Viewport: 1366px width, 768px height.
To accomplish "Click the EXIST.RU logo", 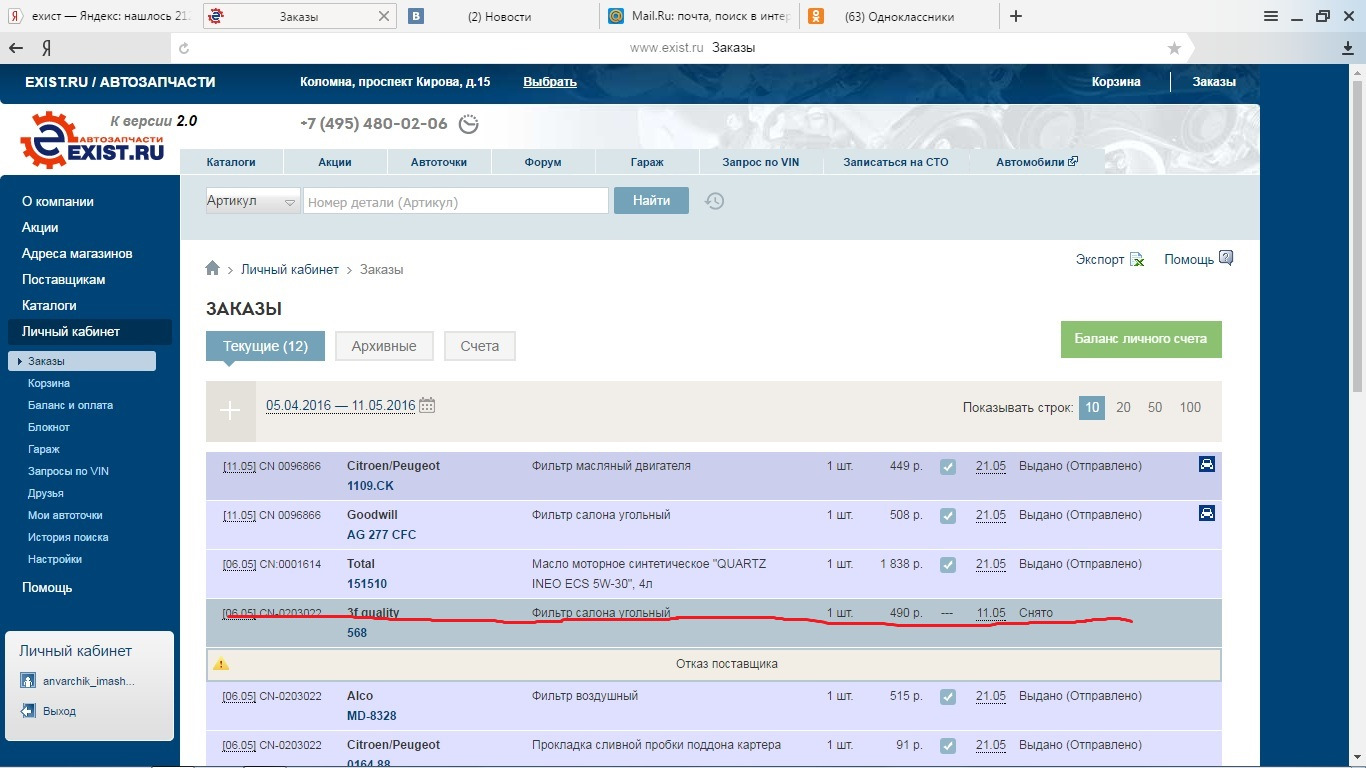I will click(x=92, y=141).
